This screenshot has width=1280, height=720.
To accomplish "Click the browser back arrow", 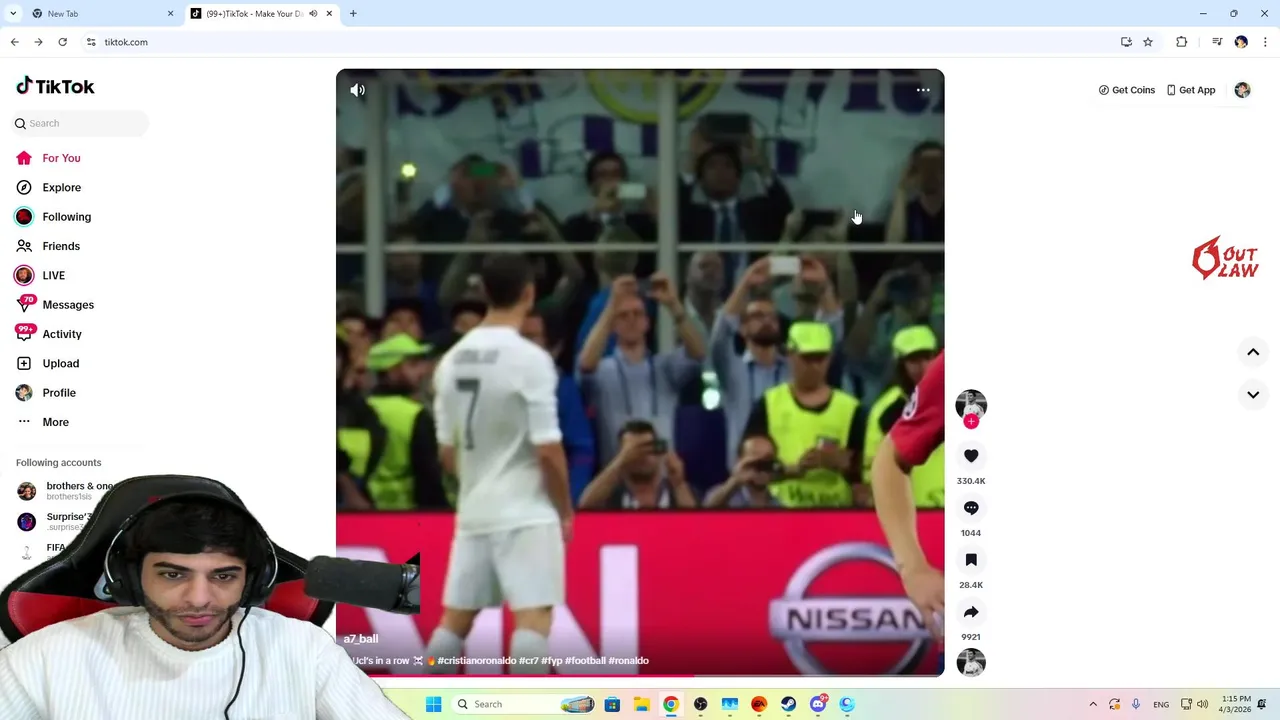I will click(x=15, y=42).
